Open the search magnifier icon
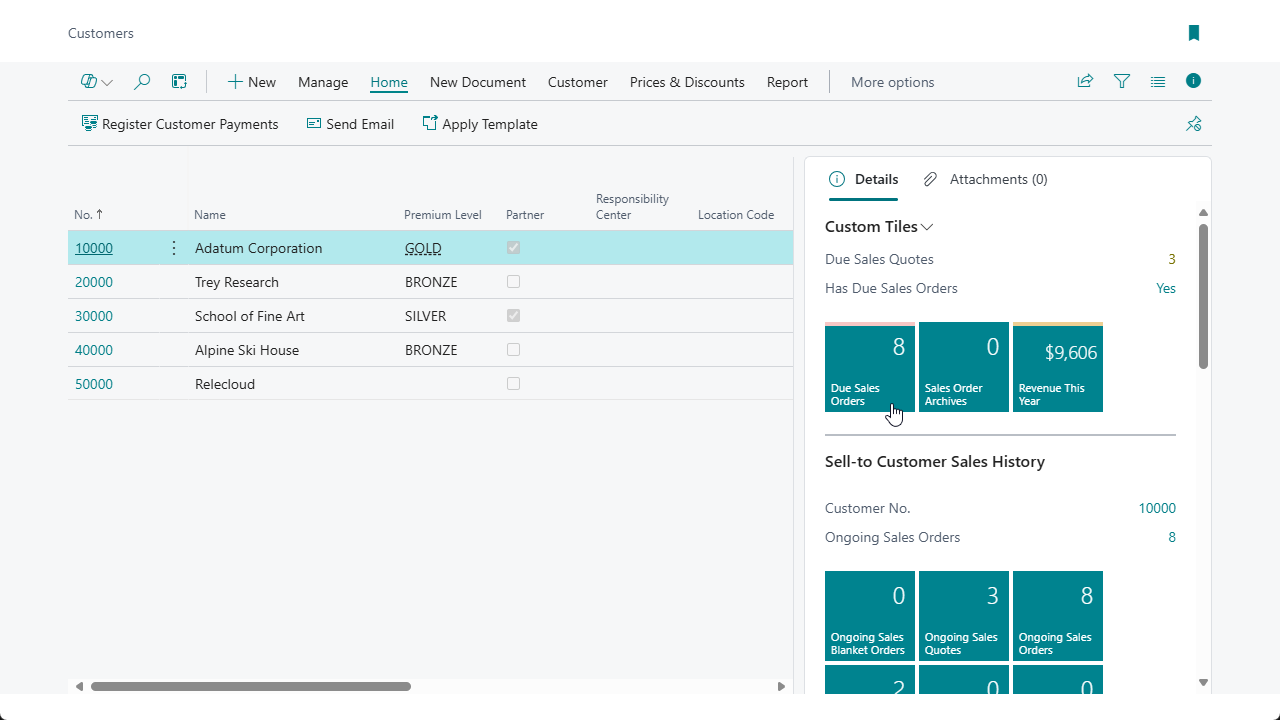Viewport: 1280px width, 720px height. (142, 82)
